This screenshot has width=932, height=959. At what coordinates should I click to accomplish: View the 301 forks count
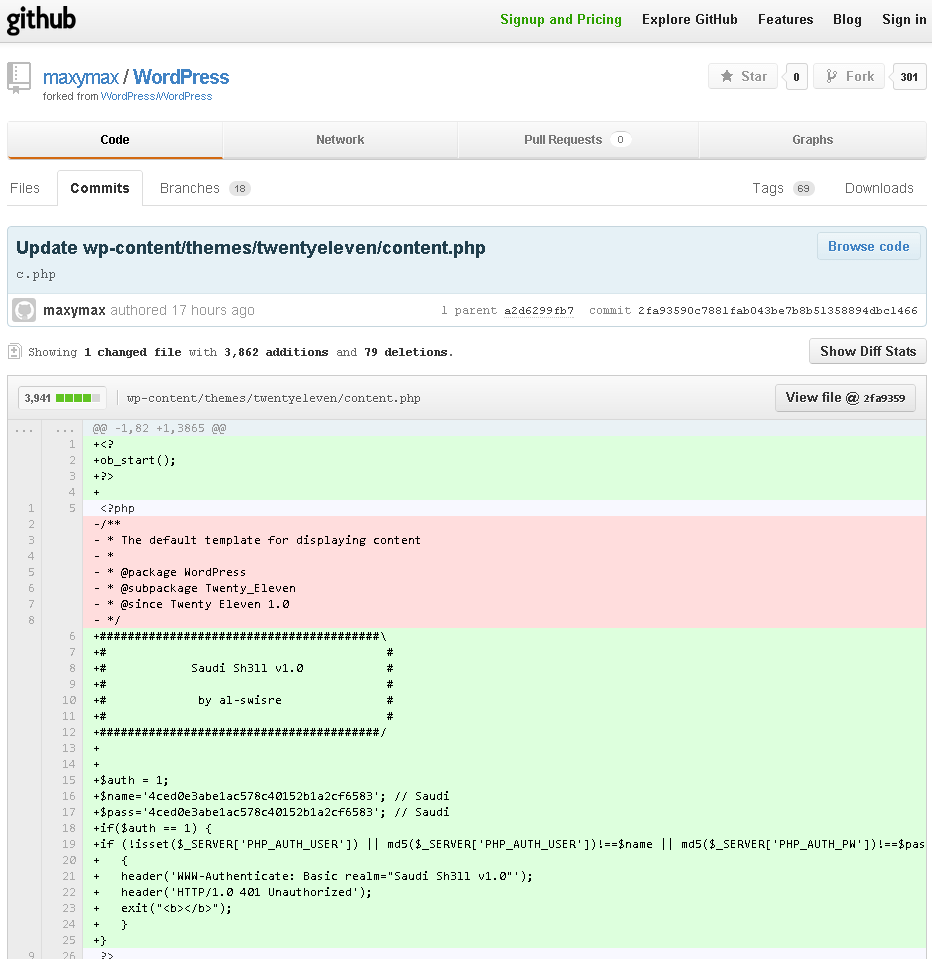pos(909,77)
